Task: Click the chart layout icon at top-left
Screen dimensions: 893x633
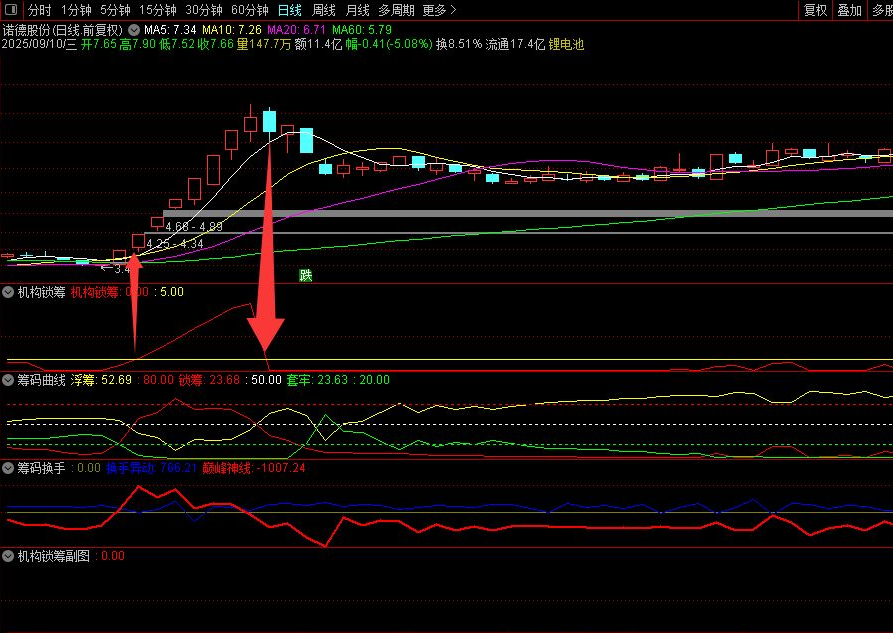Action: 12,10
